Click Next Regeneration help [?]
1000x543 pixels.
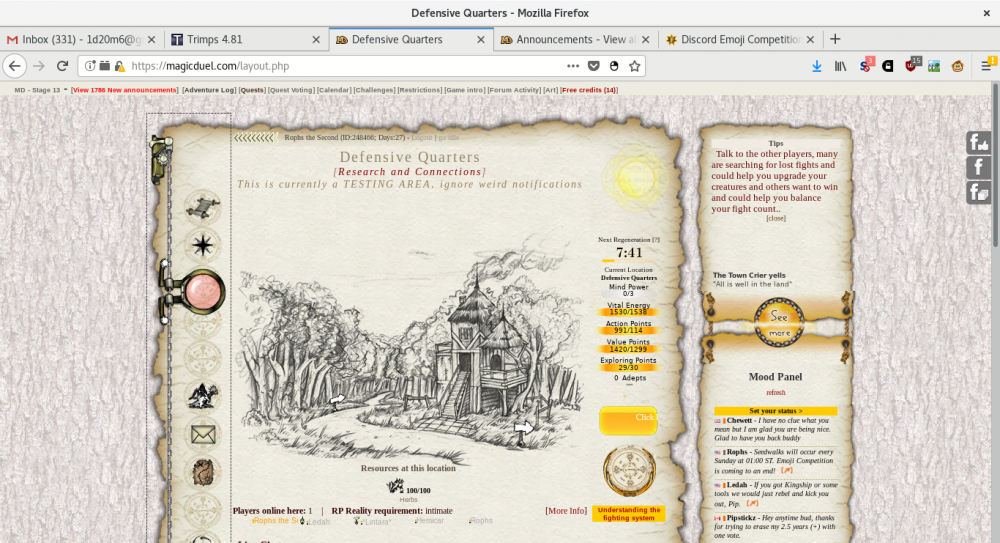[x=656, y=240]
